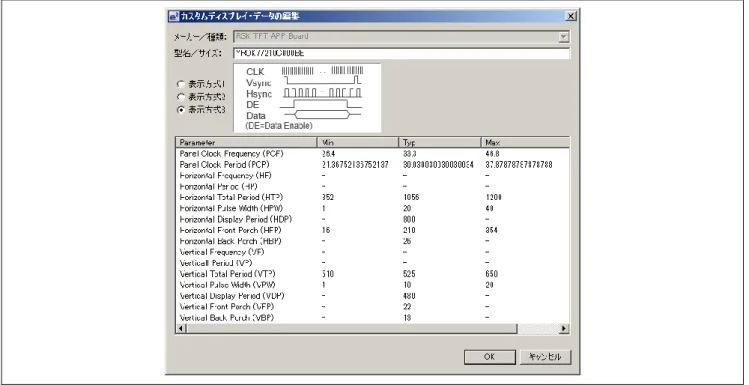Image resolution: width=749 pixels, height=385 pixels.
Task: Select the Panel Clock Frequency (PCF) row
Action: click(x=373, y=154)
